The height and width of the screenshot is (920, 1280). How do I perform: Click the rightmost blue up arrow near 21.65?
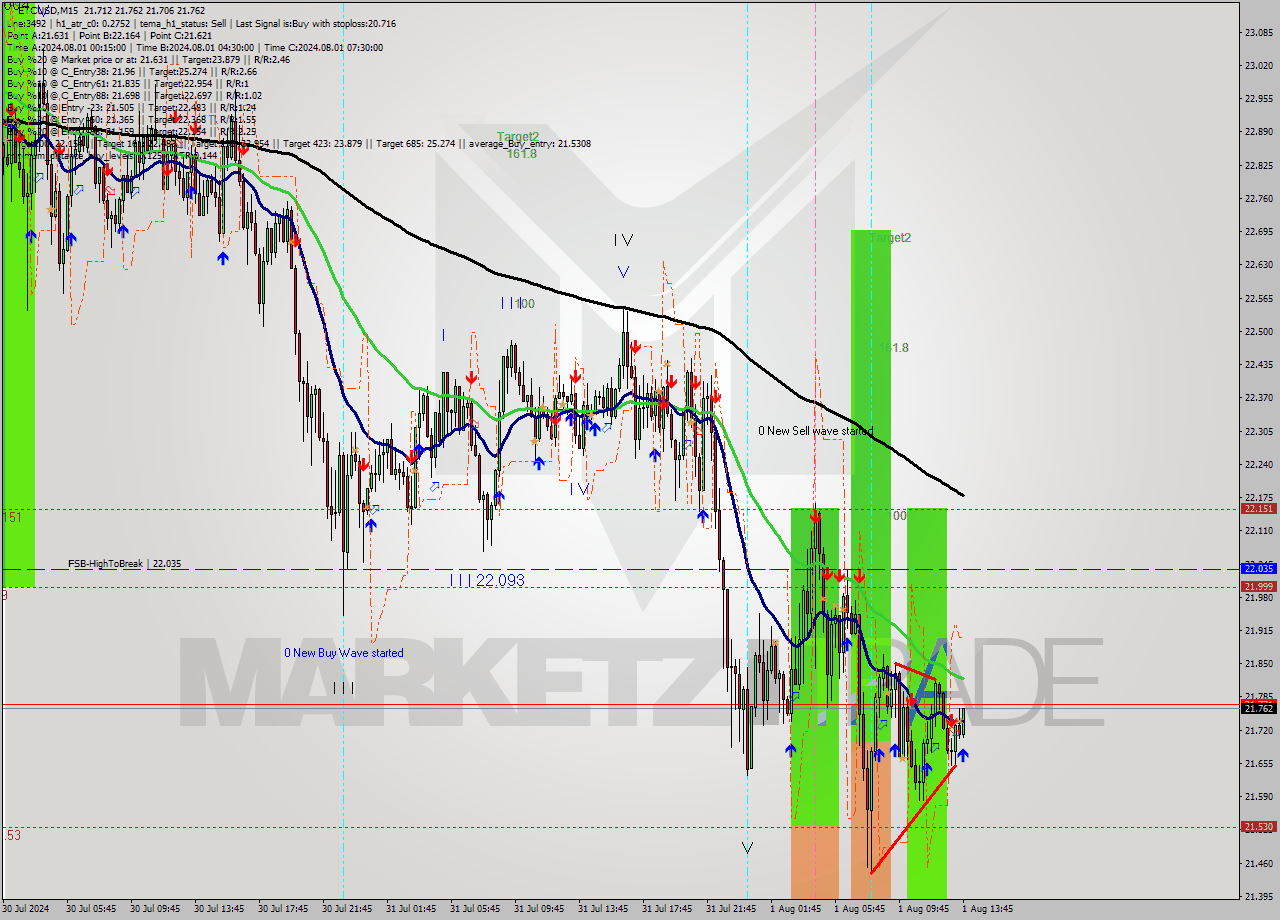coord(962,755)
